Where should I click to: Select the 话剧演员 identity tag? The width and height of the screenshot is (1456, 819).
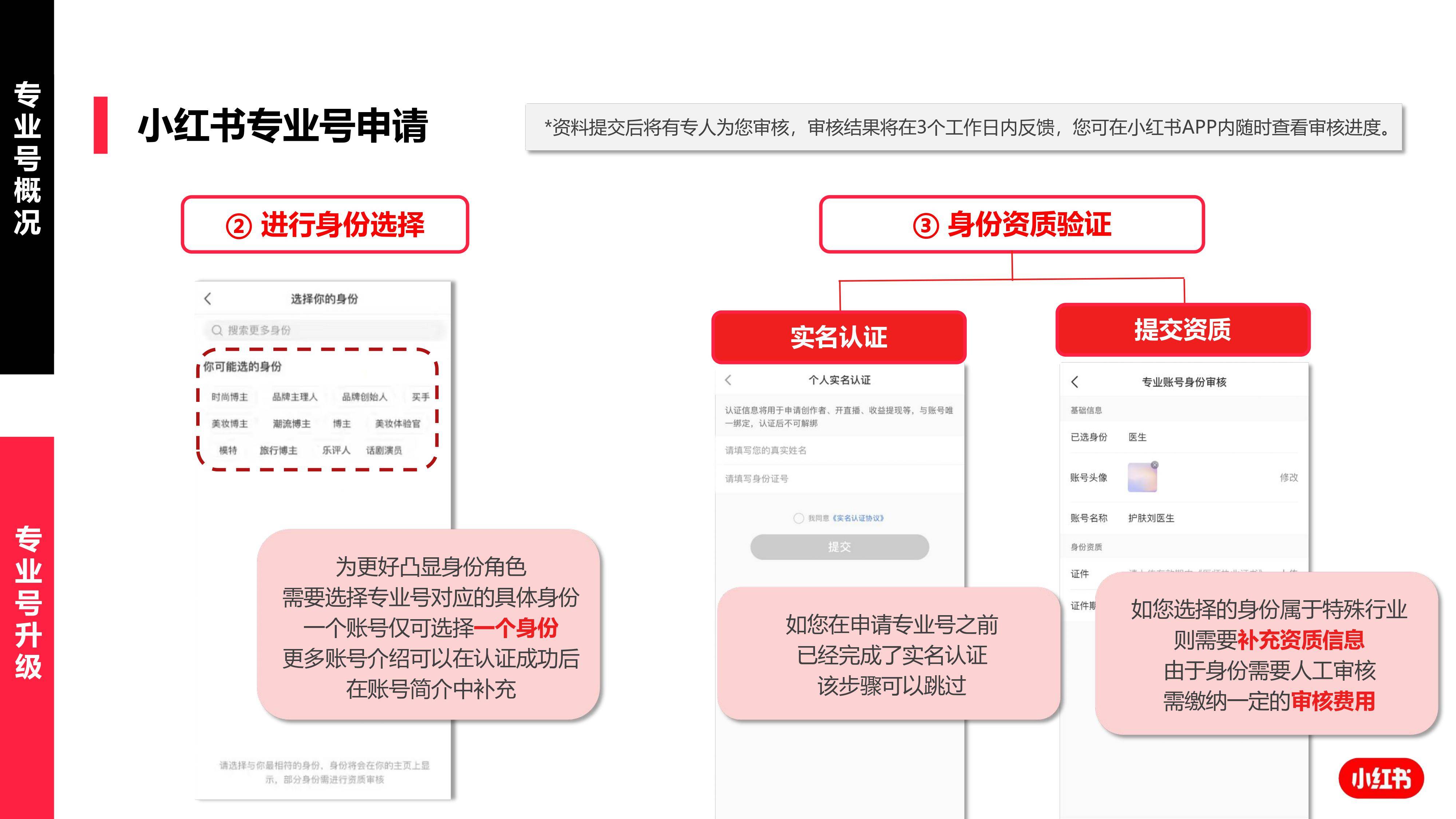[384, 450]
